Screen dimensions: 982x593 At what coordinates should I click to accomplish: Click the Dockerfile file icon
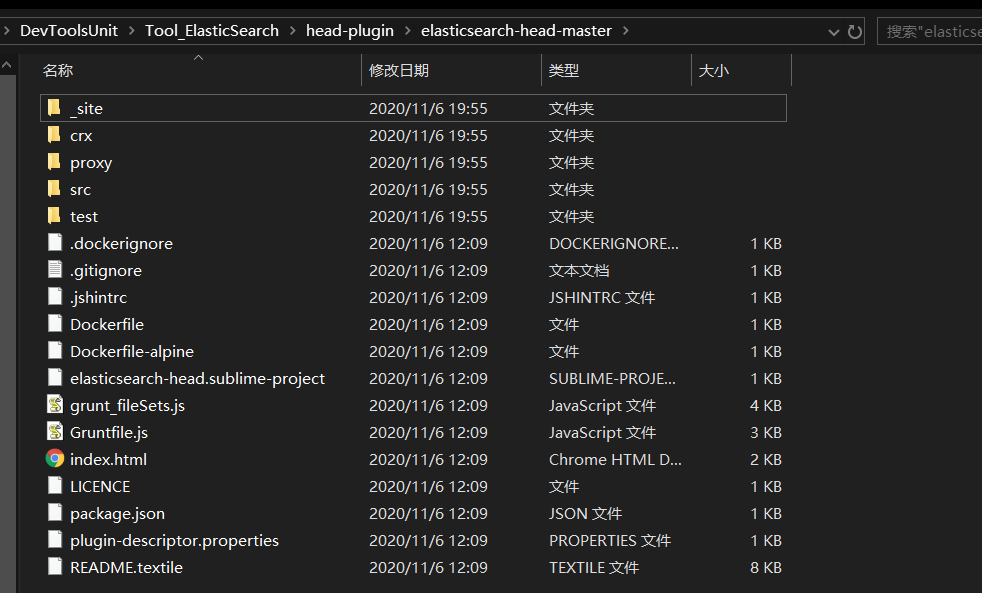[x=55, y=323]
